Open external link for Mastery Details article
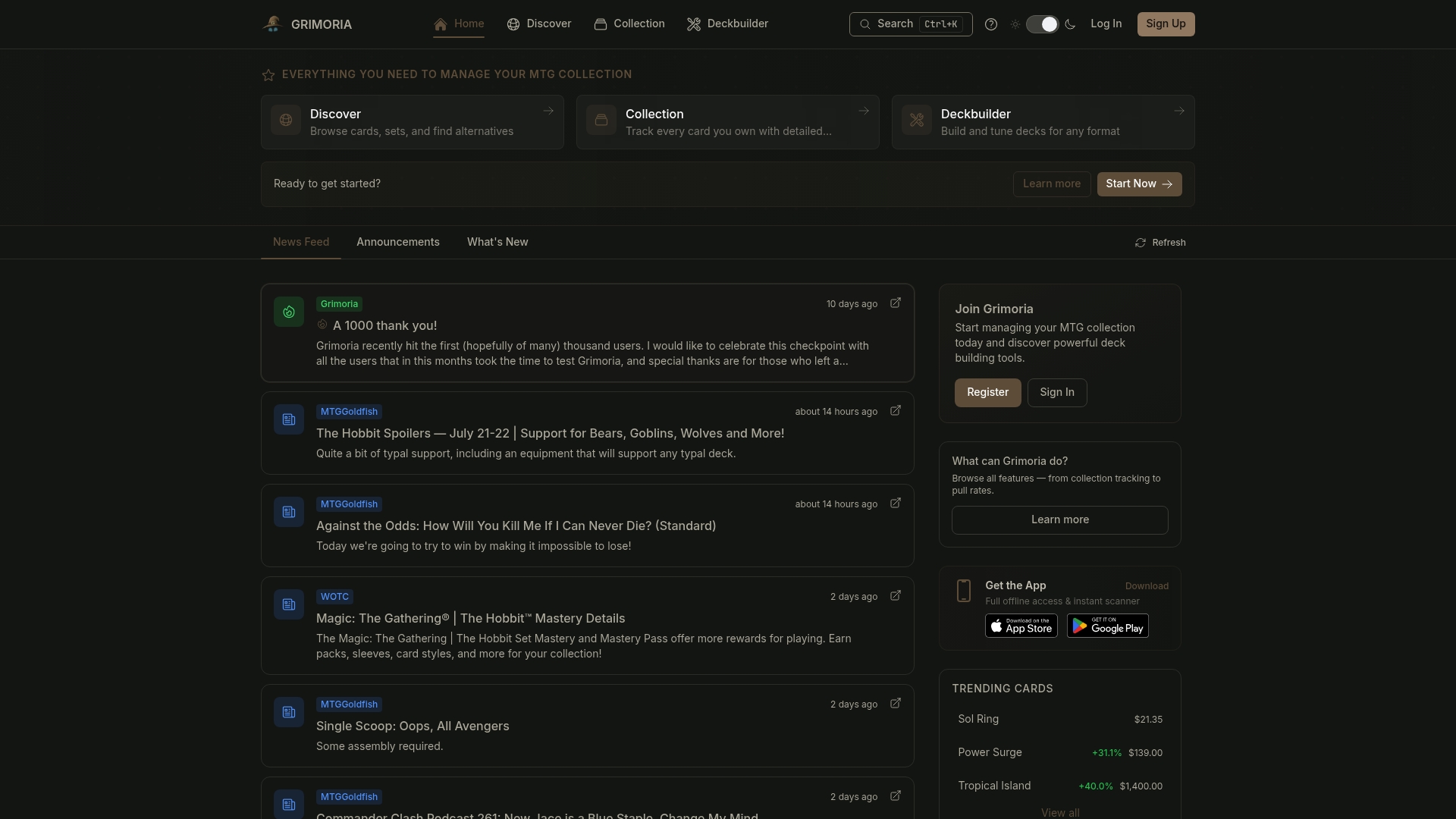 point(896,596)
